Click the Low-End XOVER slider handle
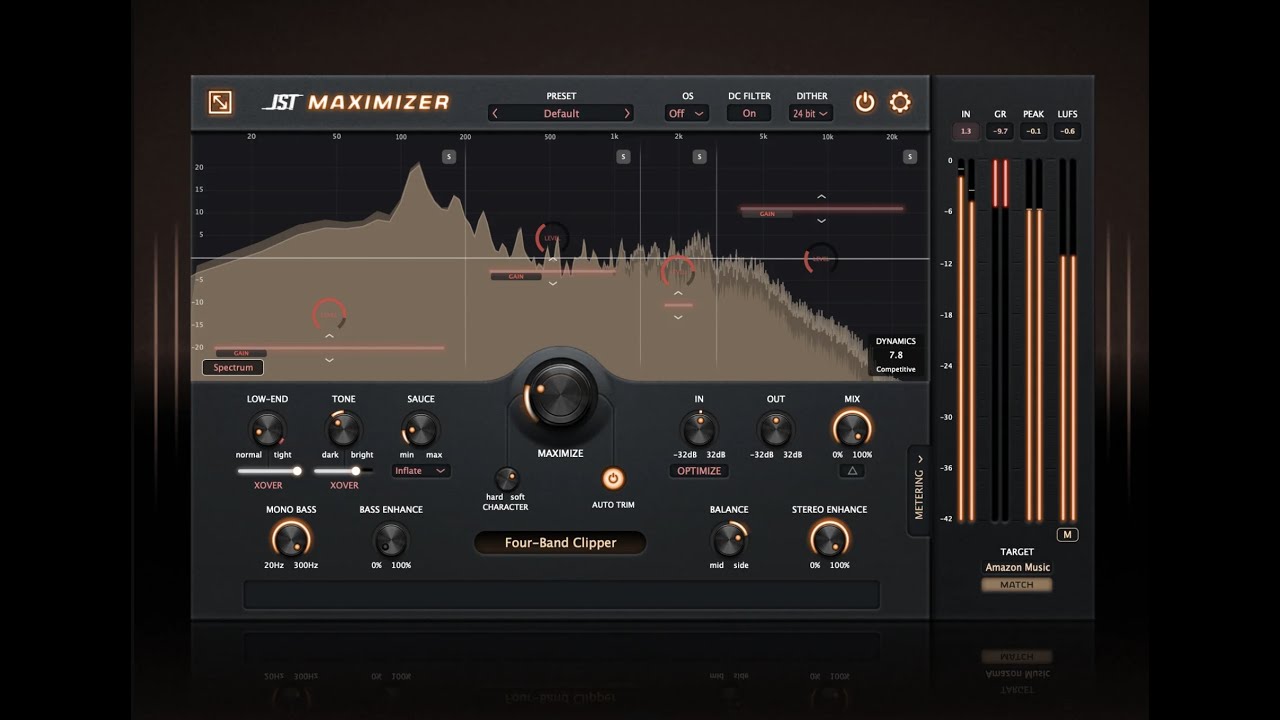The width and height of the screenshot is (1280, 720). [x=297, y=470]
